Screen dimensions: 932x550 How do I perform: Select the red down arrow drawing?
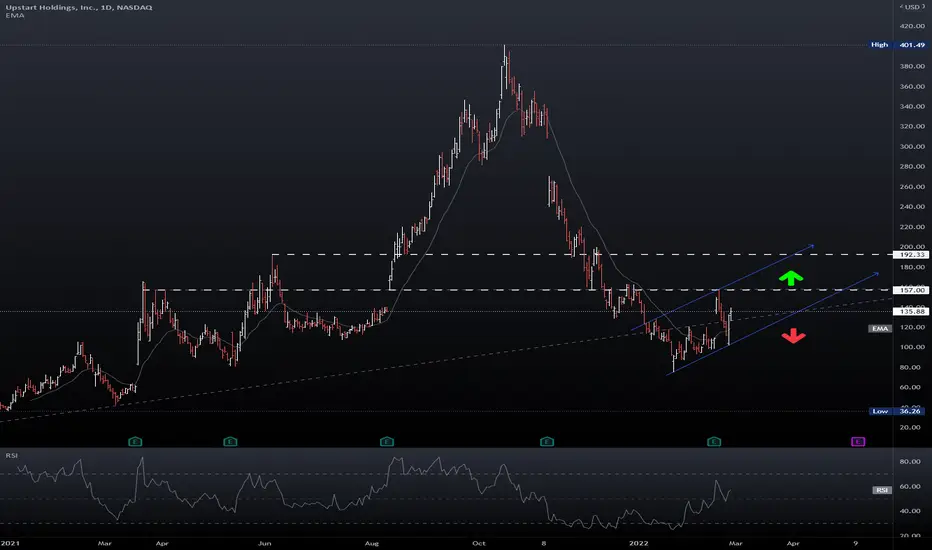794,336
